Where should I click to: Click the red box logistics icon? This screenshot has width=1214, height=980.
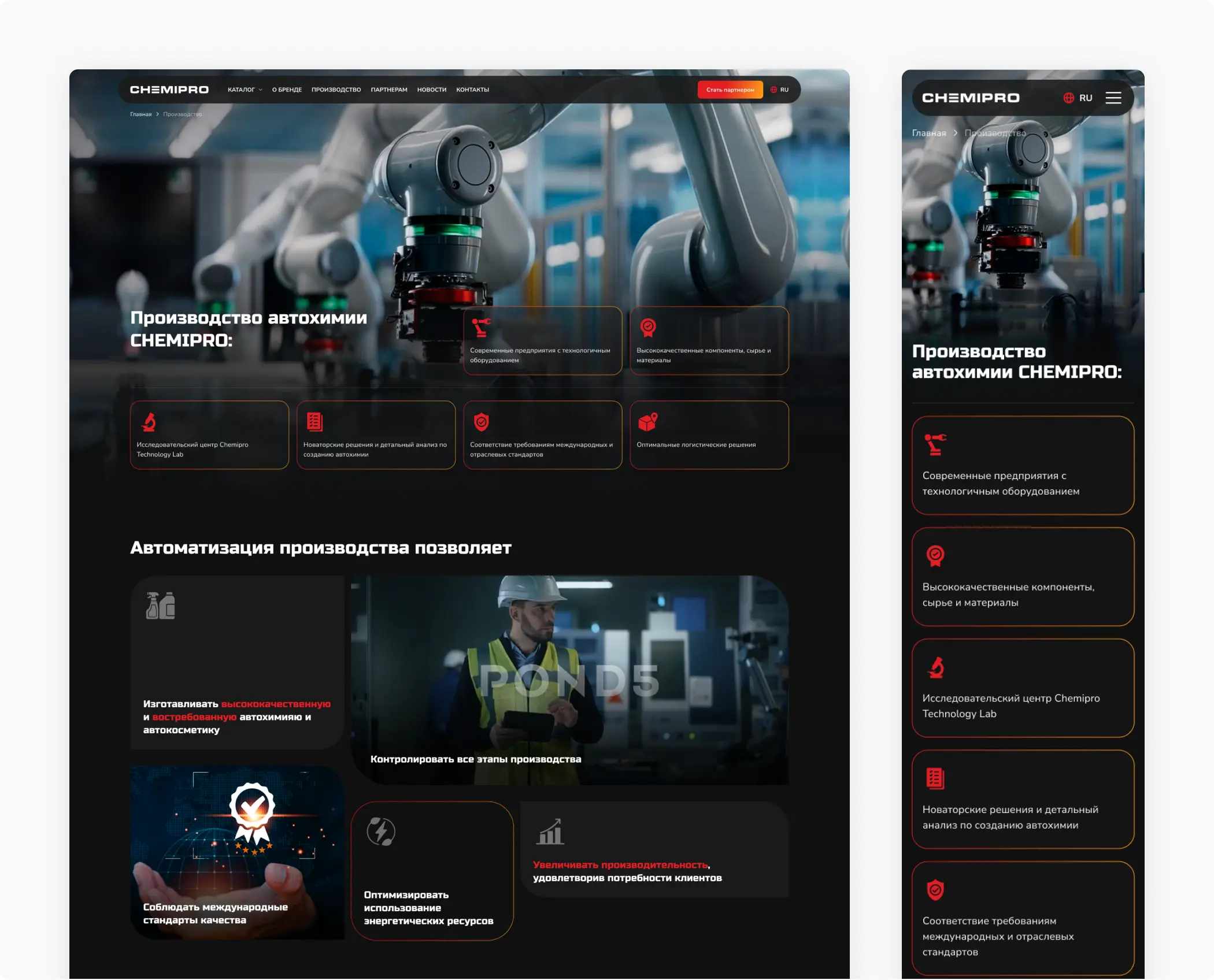pyautogui.click(x=647, y=422)
